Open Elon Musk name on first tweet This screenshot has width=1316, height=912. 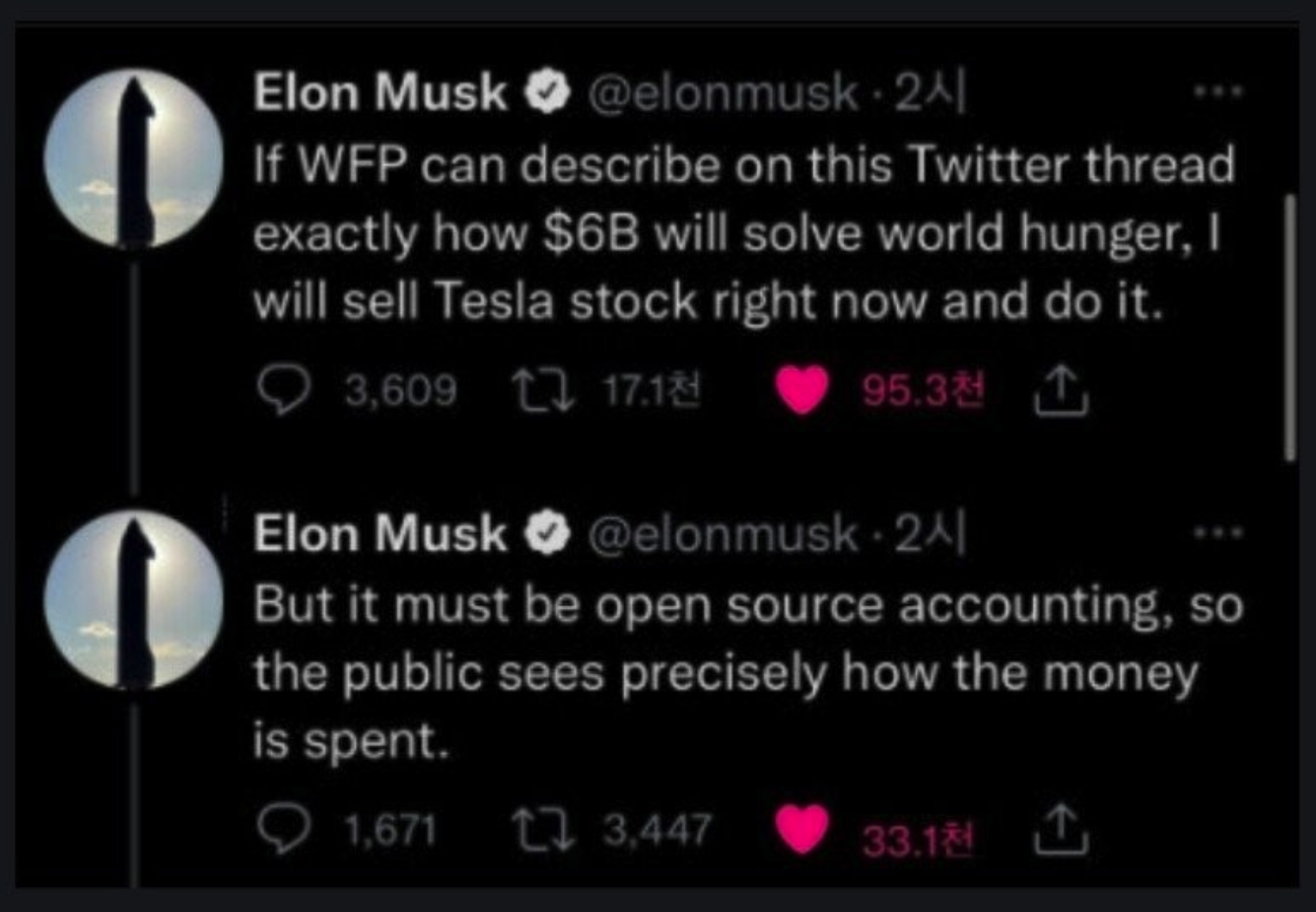click(380, 92)
